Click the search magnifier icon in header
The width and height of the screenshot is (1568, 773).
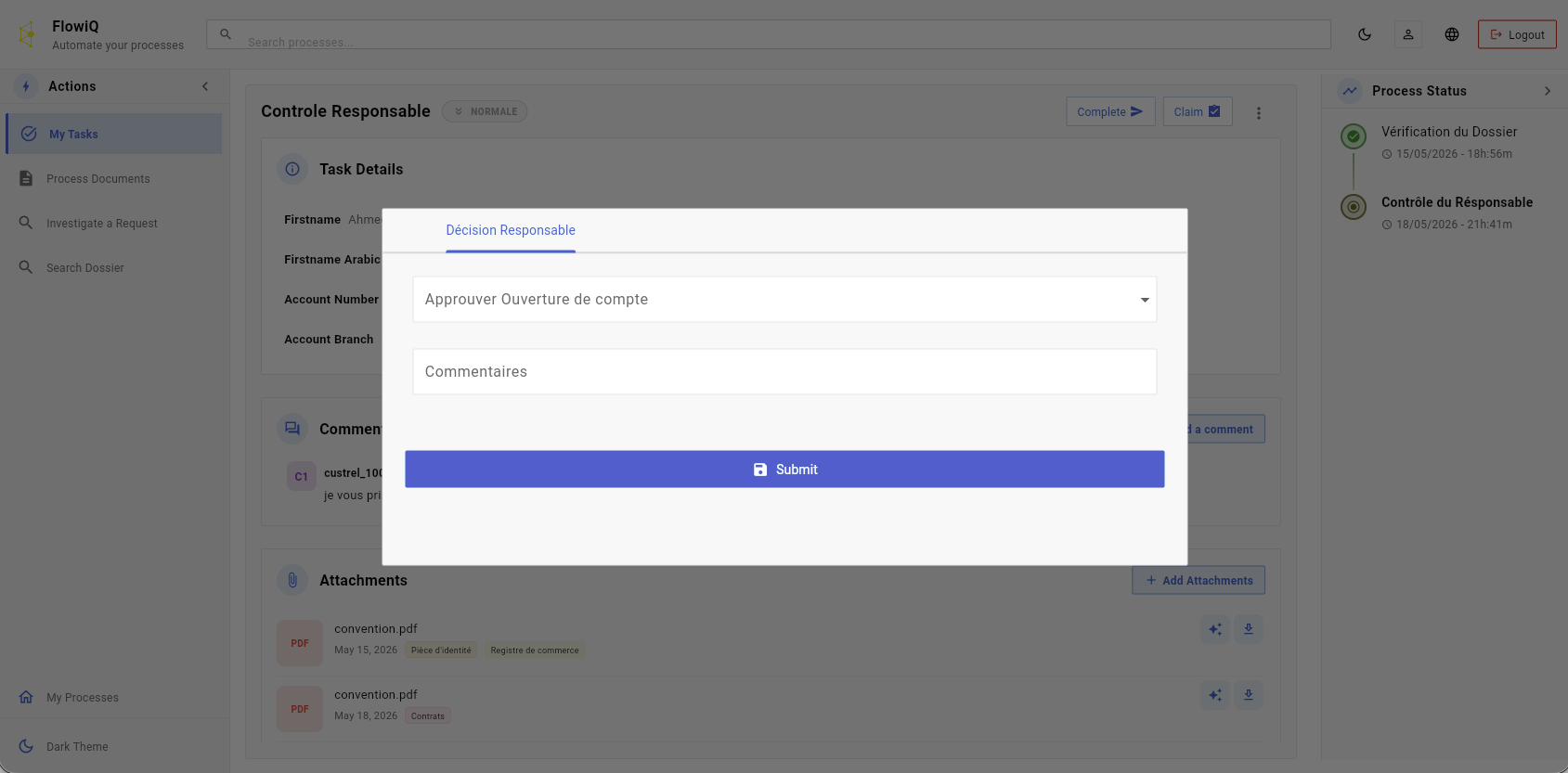click(226, 34)
